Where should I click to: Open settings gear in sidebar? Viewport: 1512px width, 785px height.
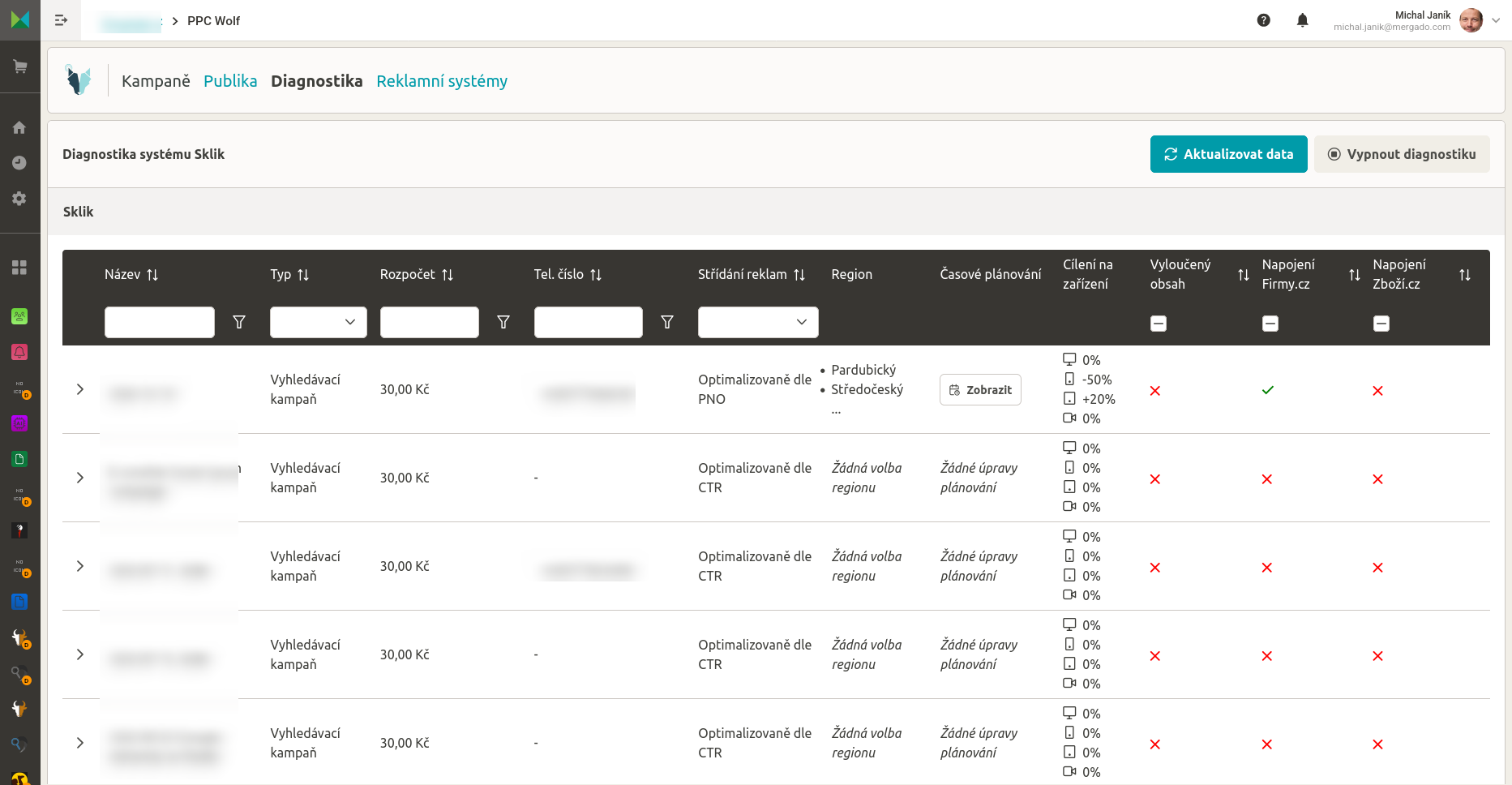tap(19, 199)
